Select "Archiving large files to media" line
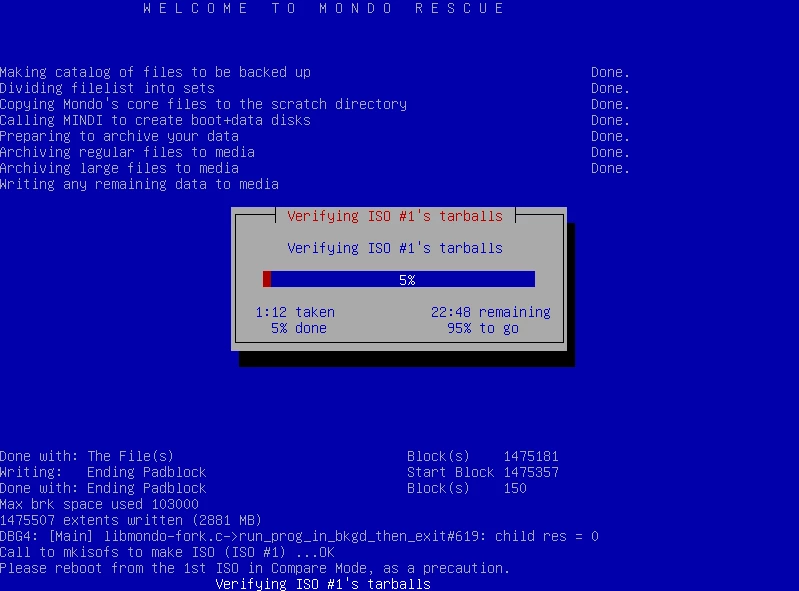The image size is (799, 591). pyautogui.click(x=119, y=168)
